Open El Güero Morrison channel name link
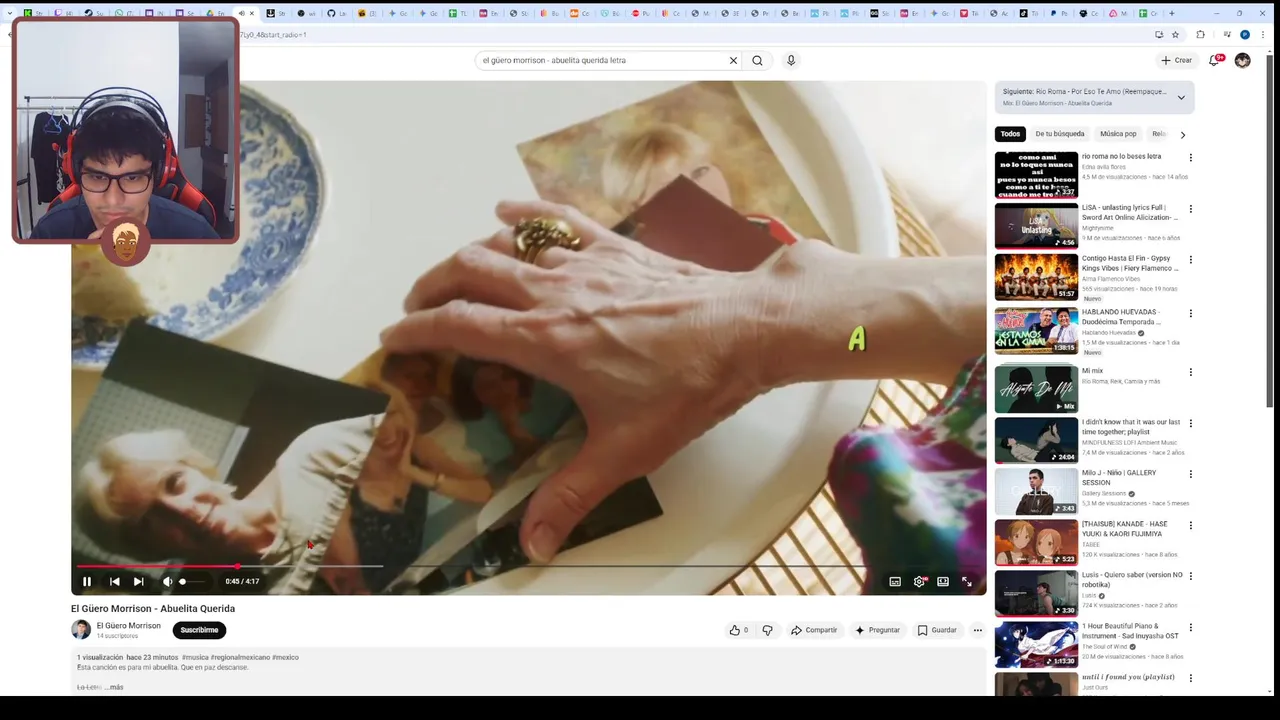The height and width of the screenshot is (720, 1280). click(128, 626)
